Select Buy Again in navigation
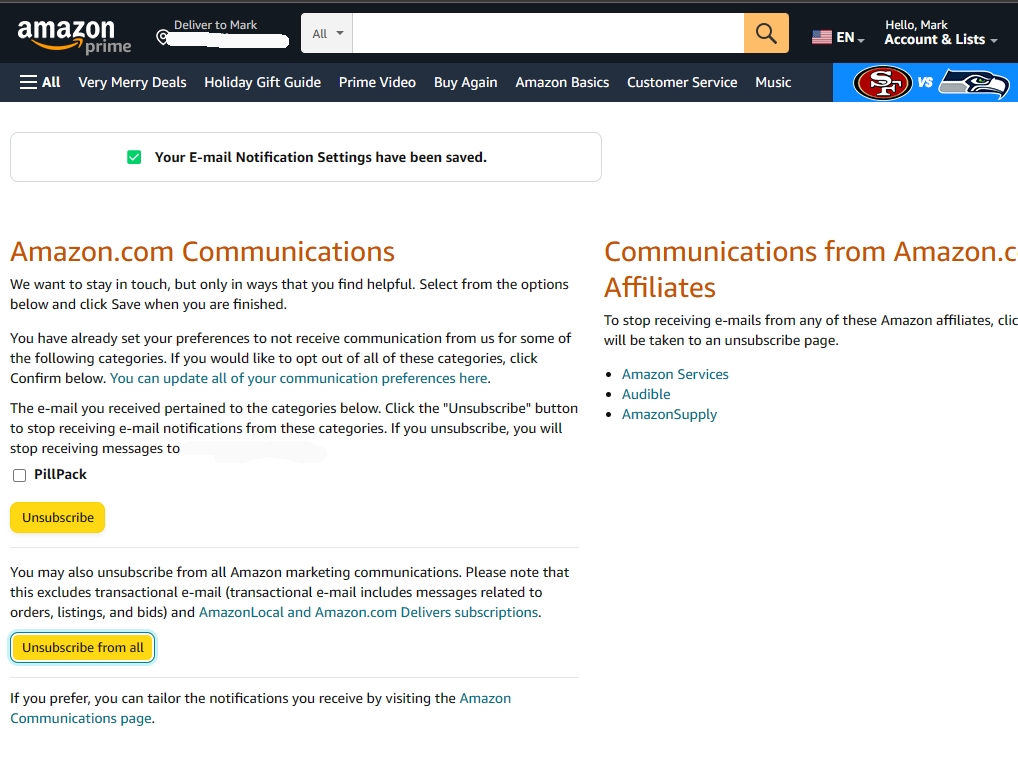Screen dimensions: 1018x775 pos(466,82)
